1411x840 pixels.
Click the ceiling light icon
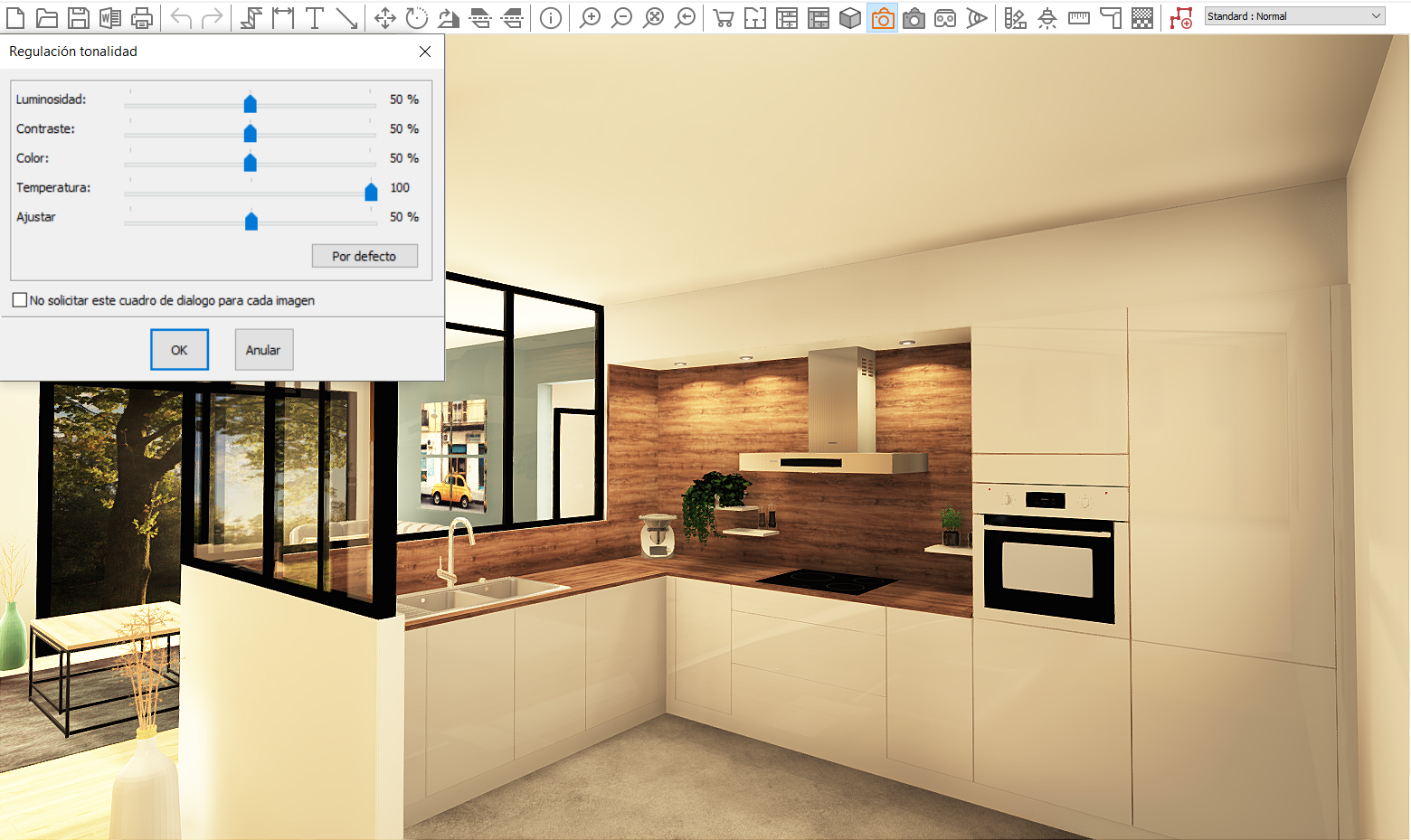pos(1046,17)
